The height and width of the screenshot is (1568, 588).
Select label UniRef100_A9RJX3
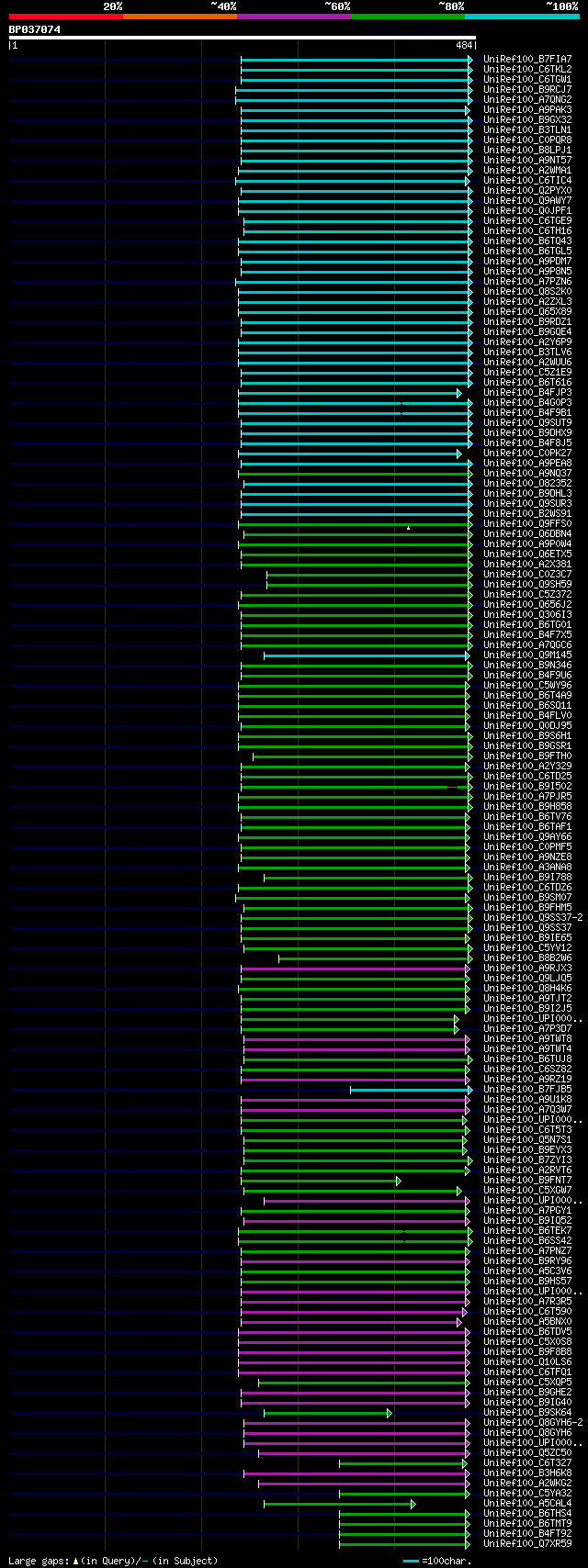pos(527,969)
